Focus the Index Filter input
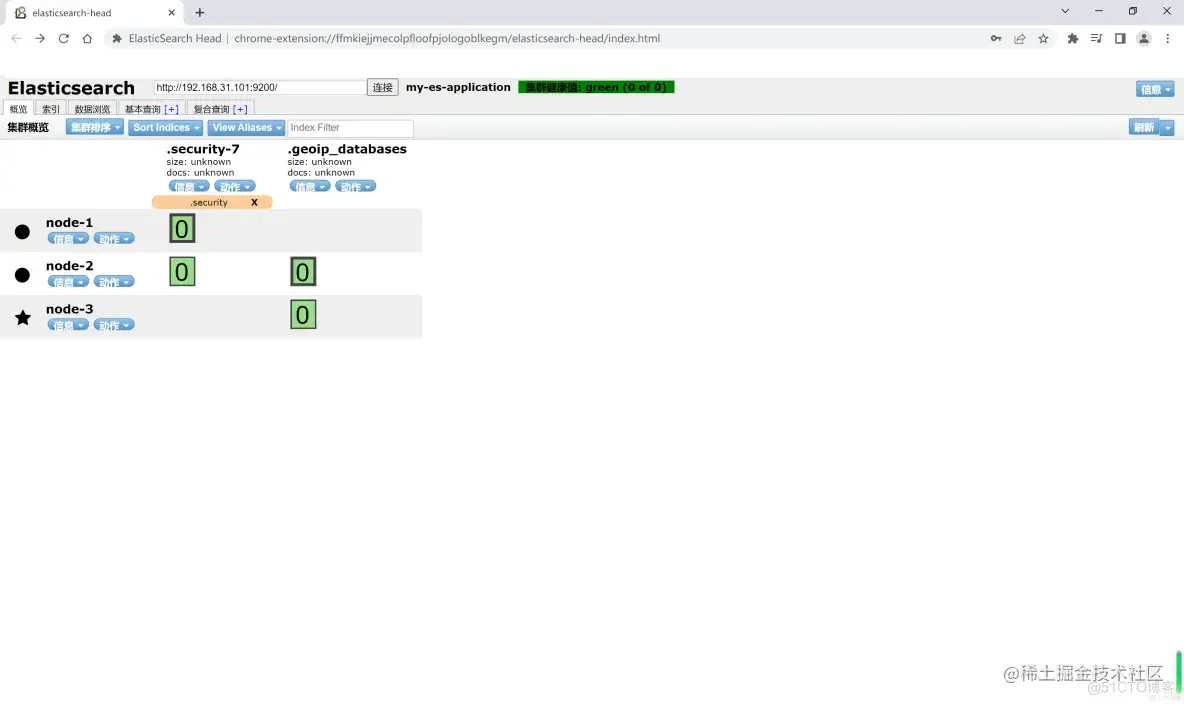This screenshot has width=1184, height=704. 350,128
